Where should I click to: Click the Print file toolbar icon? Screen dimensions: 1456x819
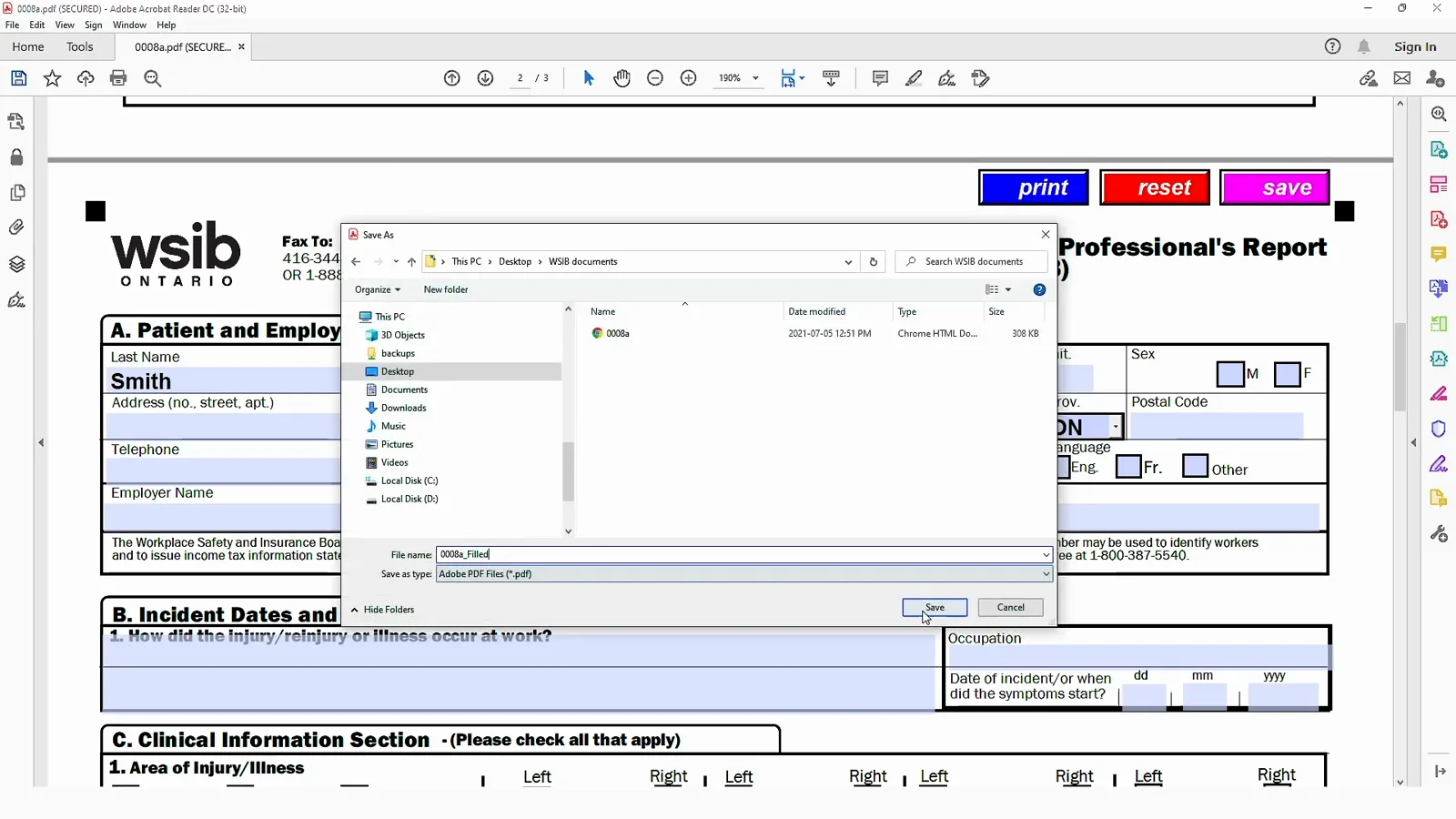click(118, 78)
